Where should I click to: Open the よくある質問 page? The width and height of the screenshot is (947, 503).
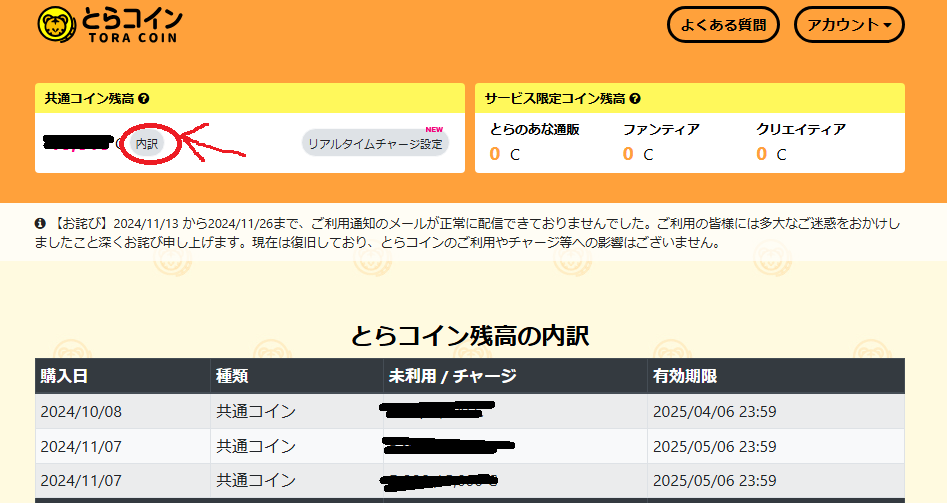(x=721, y=25)
